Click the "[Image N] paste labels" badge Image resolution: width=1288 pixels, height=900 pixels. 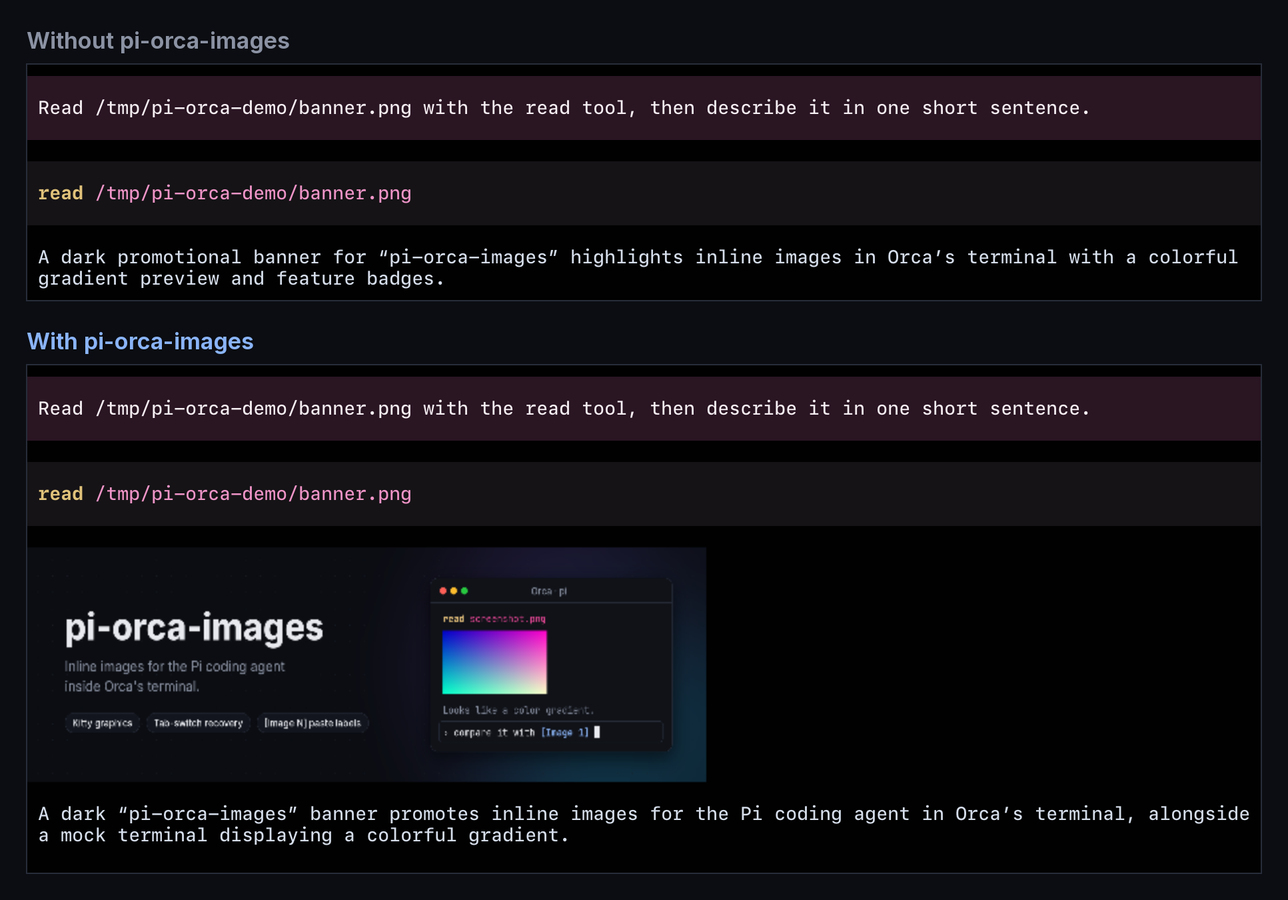pyautogui.click(x=313, y=722)
